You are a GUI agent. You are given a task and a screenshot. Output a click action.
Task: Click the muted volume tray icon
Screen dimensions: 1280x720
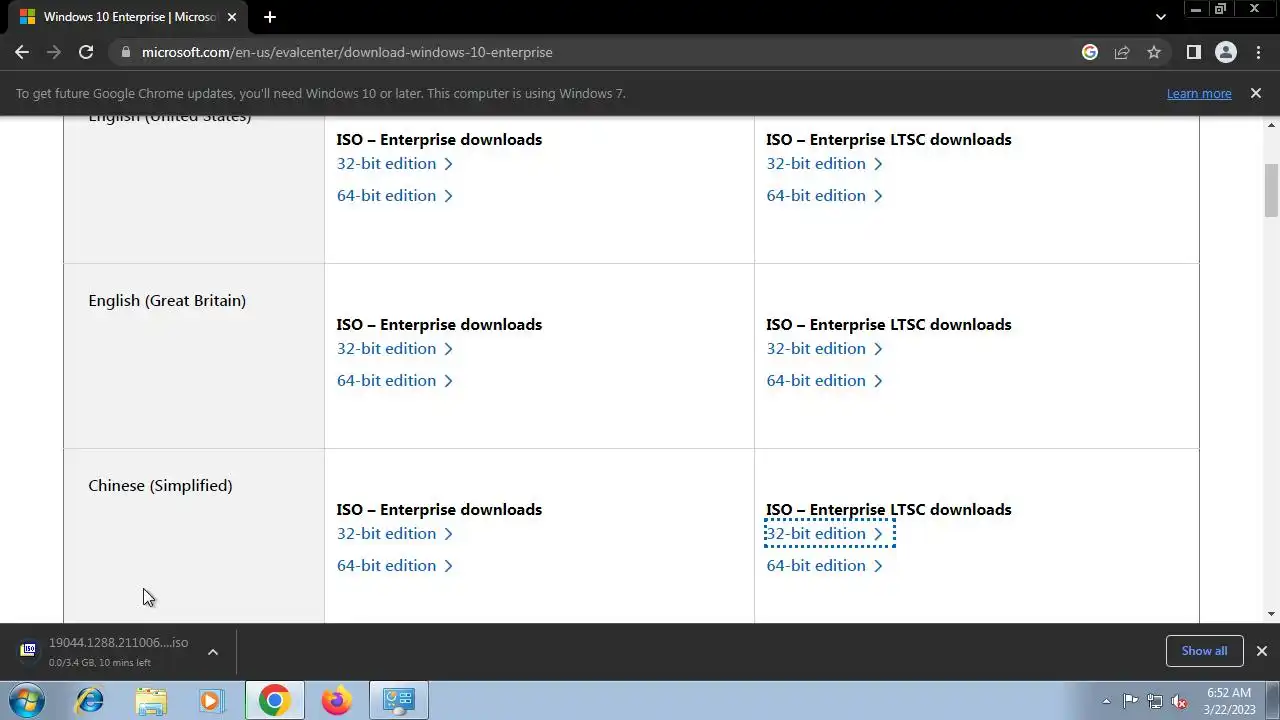click(x=1180, y=701)
